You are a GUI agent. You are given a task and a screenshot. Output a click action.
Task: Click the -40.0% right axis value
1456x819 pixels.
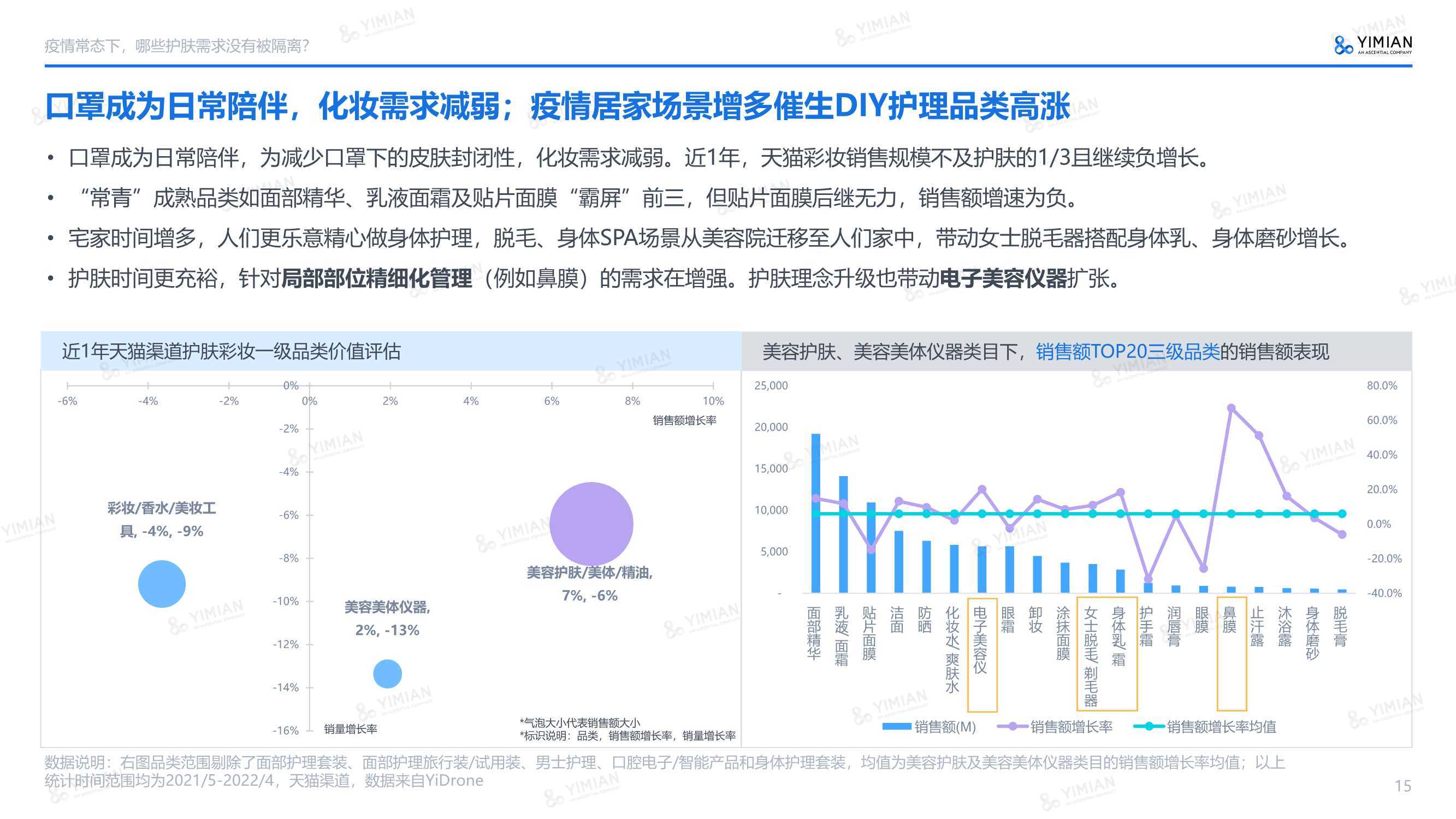tap(1384, 593)
